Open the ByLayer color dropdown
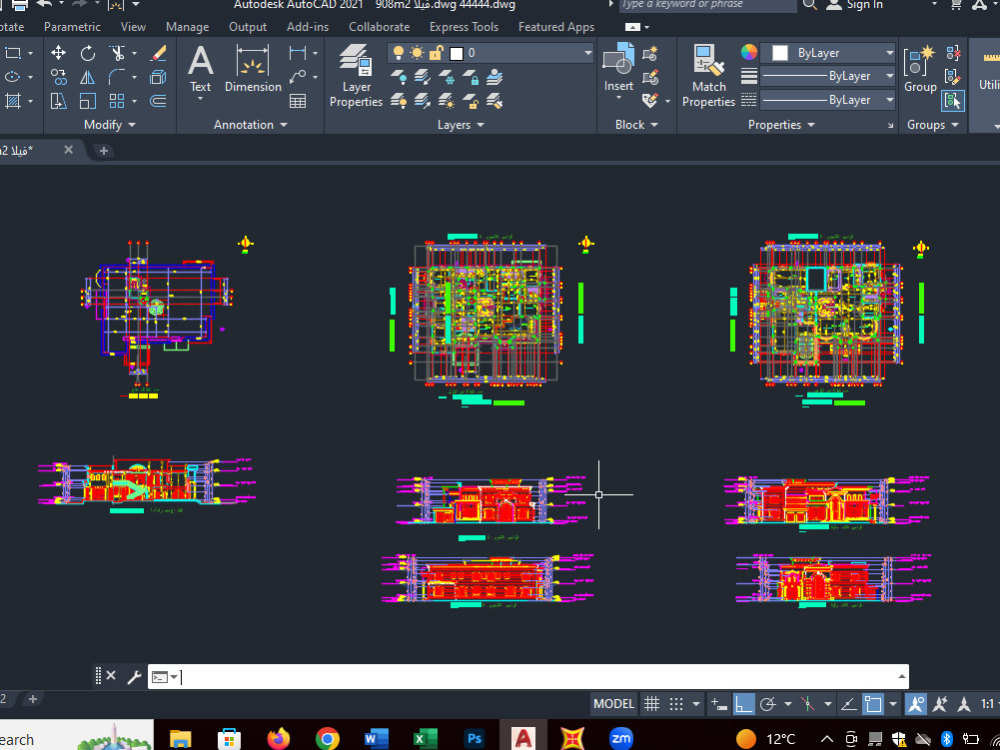Screen dimensions: 1000x750 pos(890,52)
